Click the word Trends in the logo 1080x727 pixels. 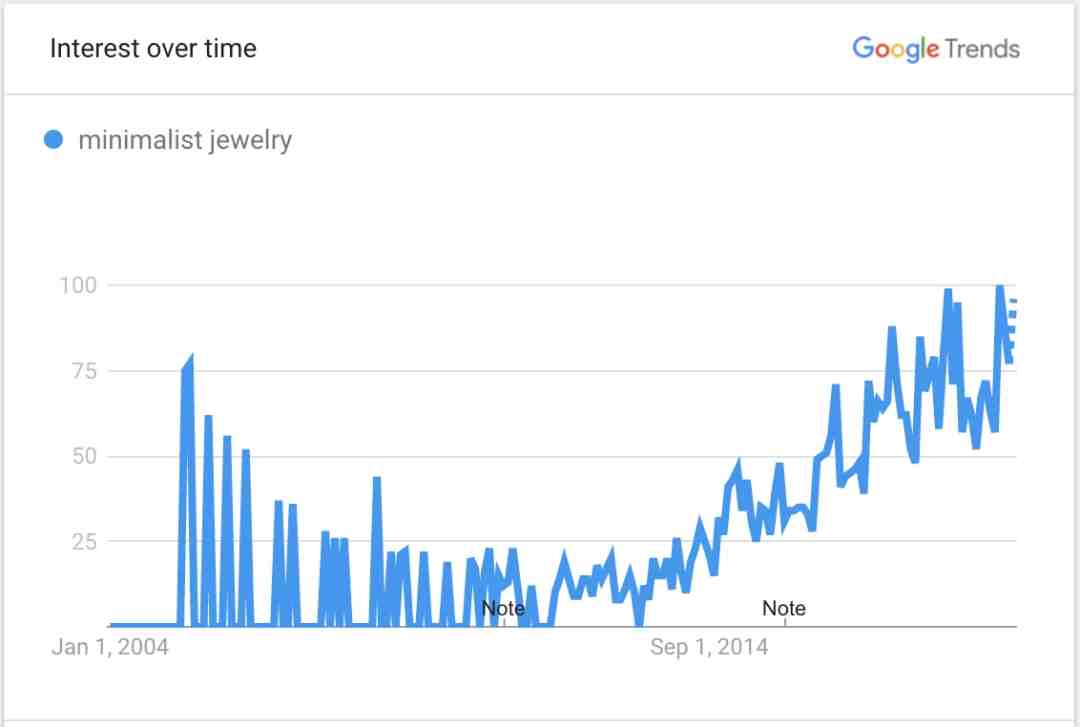click(x=983, y=49)
